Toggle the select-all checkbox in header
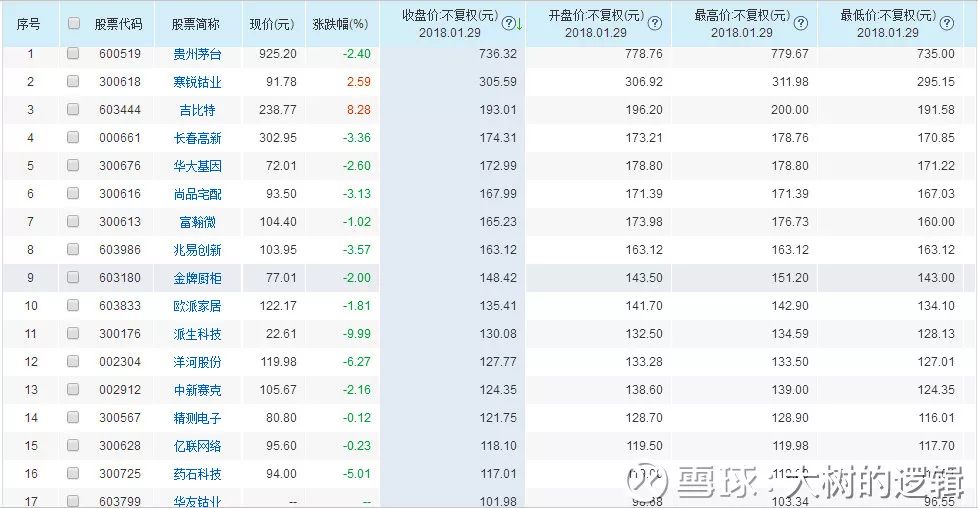The height and width of the screenshot is (508, 978). [74, 23]
